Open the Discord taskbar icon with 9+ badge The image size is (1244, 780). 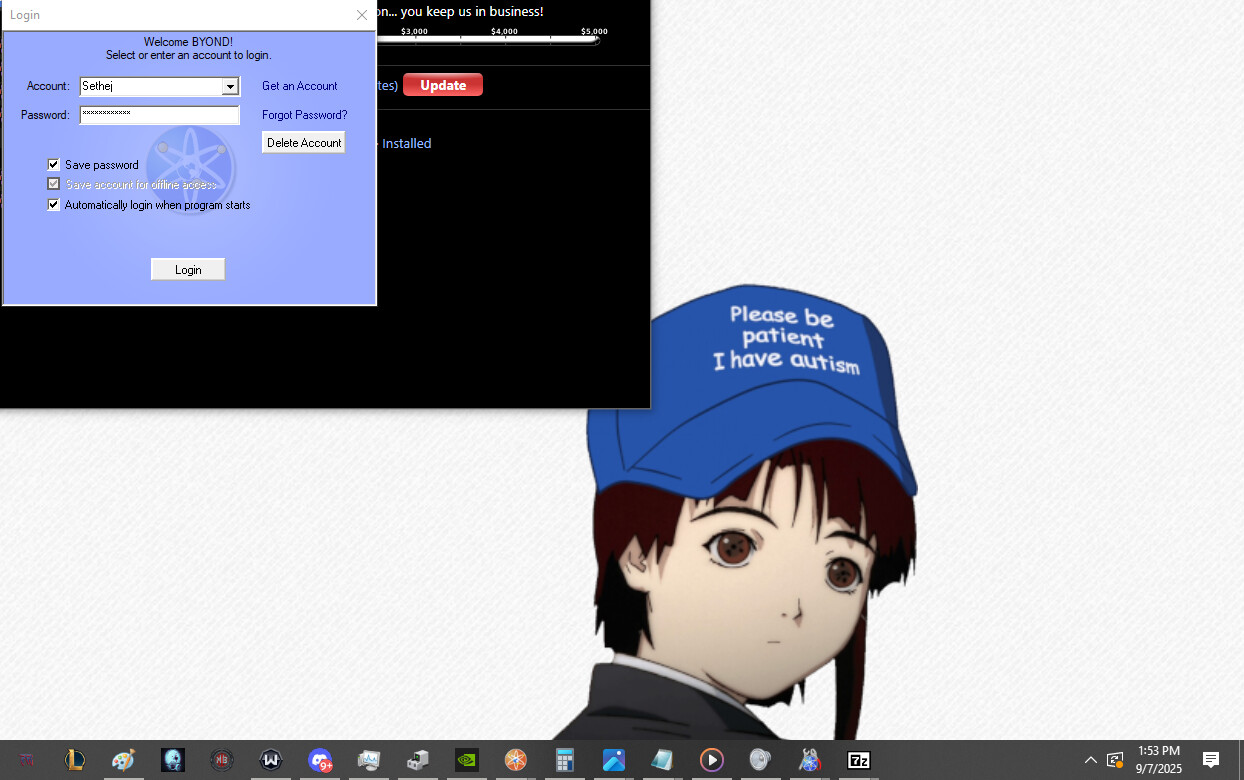click(320, 761)
